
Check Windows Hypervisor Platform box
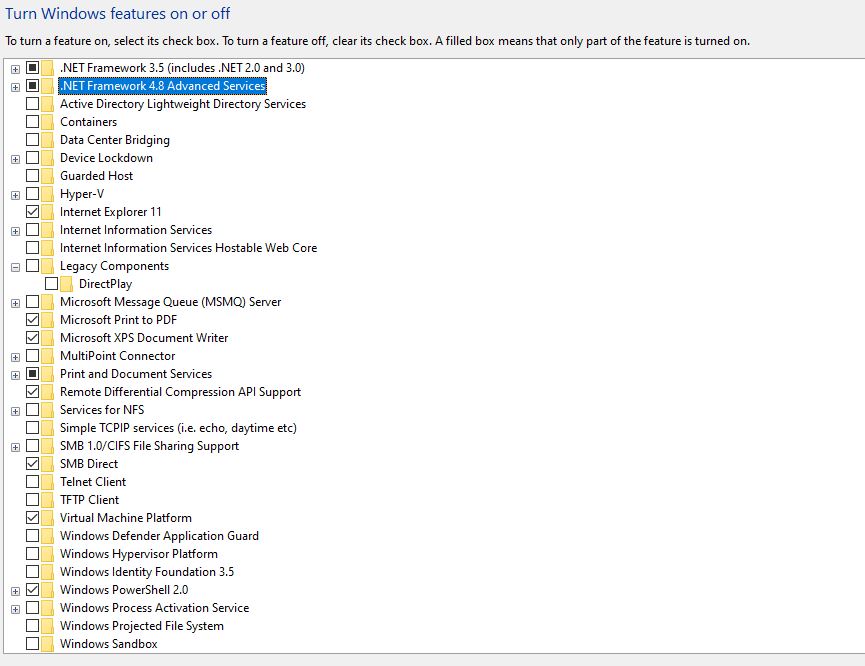point(33,554)
